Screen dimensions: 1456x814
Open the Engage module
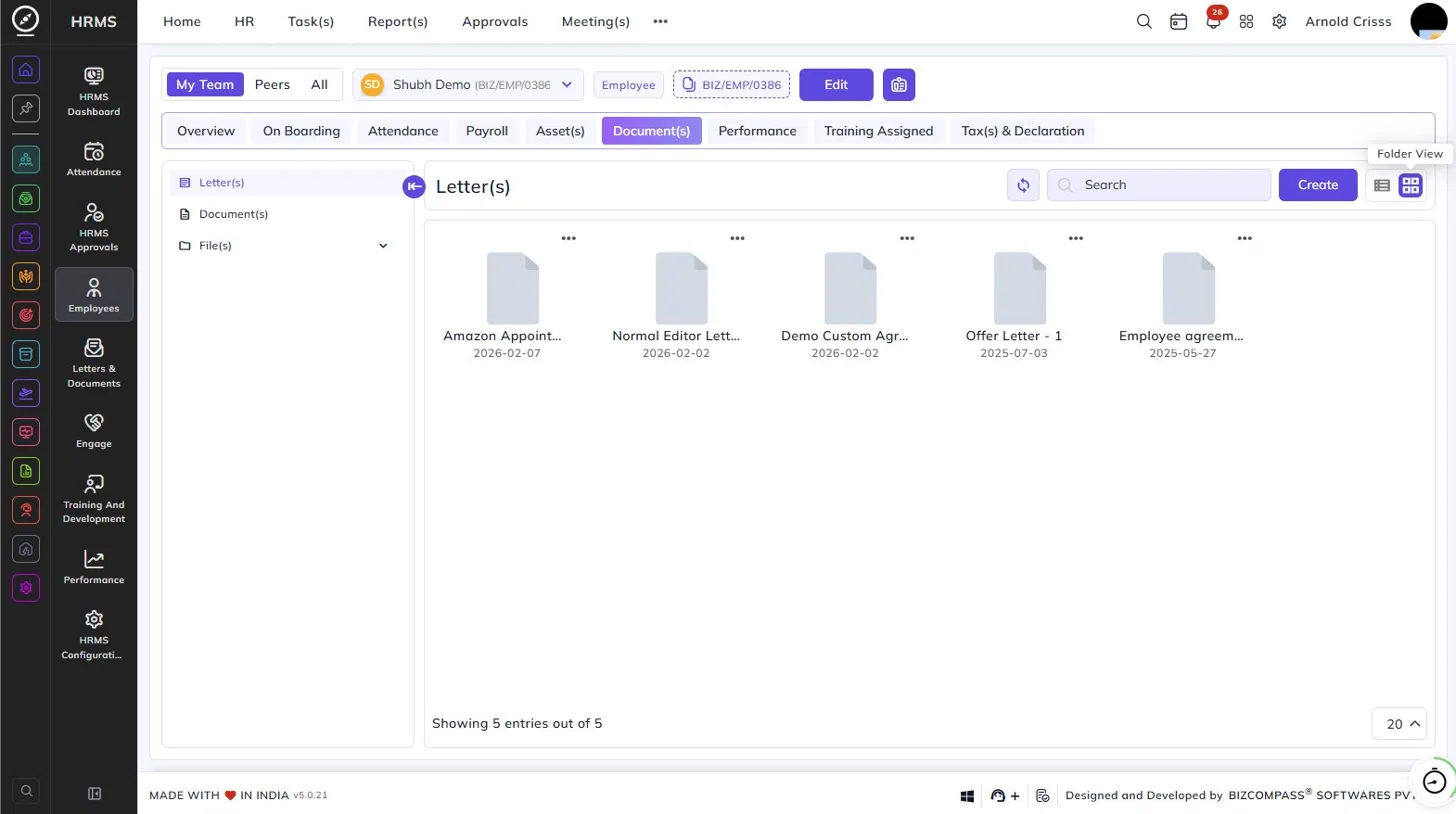point(94,431)
